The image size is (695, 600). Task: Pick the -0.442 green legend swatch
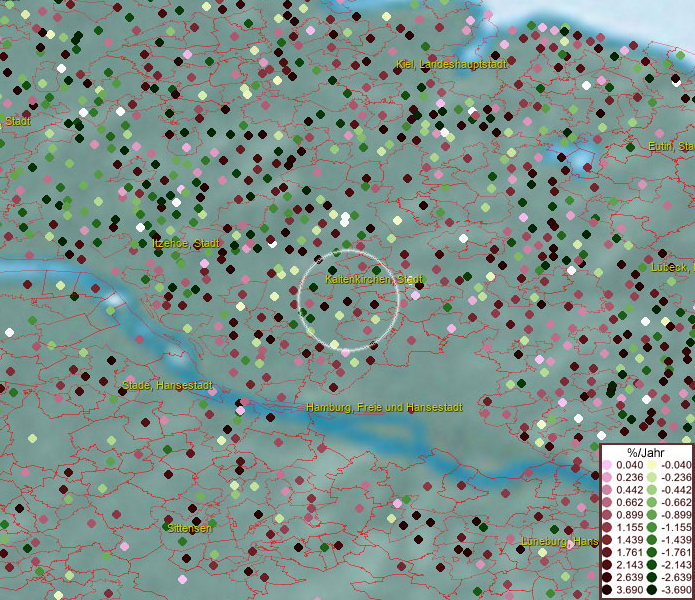point(652,490)
